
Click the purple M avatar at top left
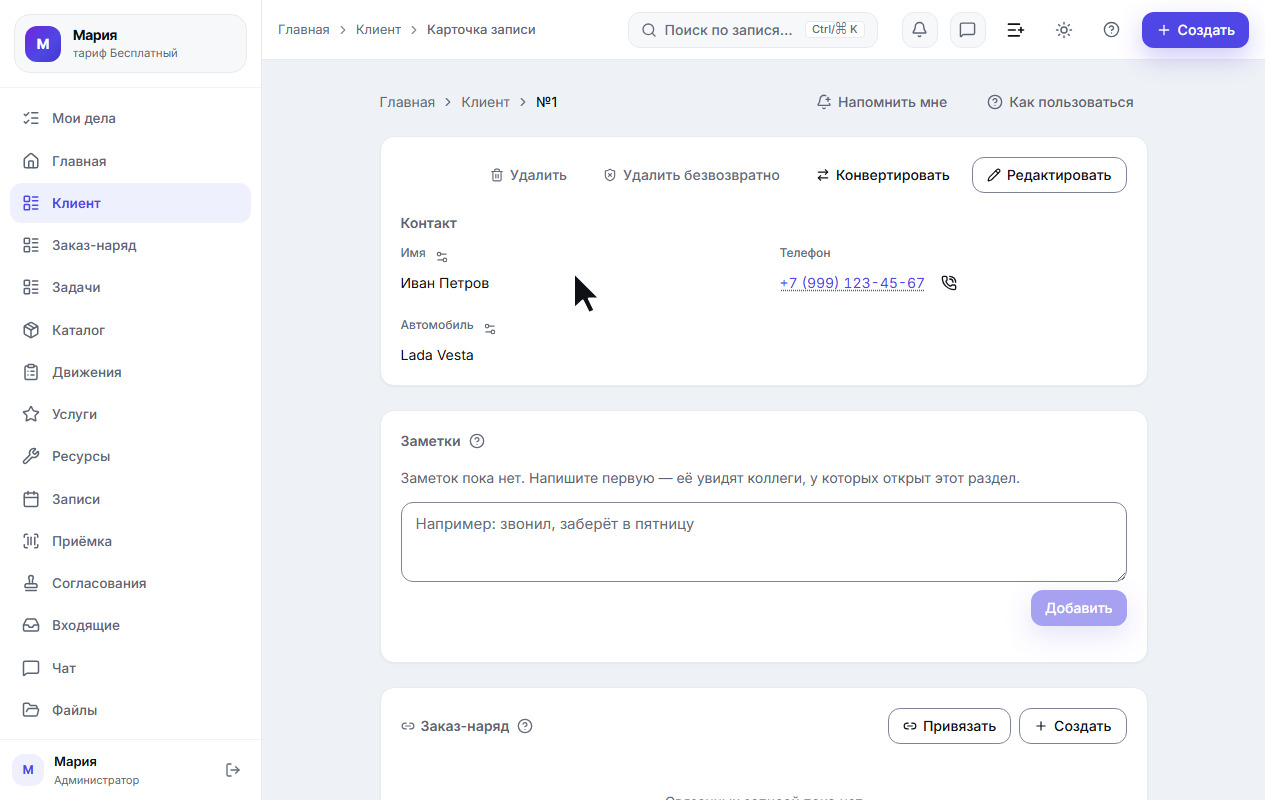43,44
